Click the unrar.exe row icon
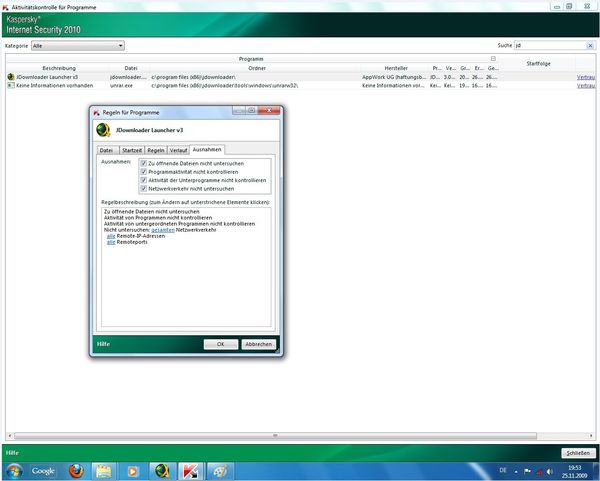 (11, 85)
